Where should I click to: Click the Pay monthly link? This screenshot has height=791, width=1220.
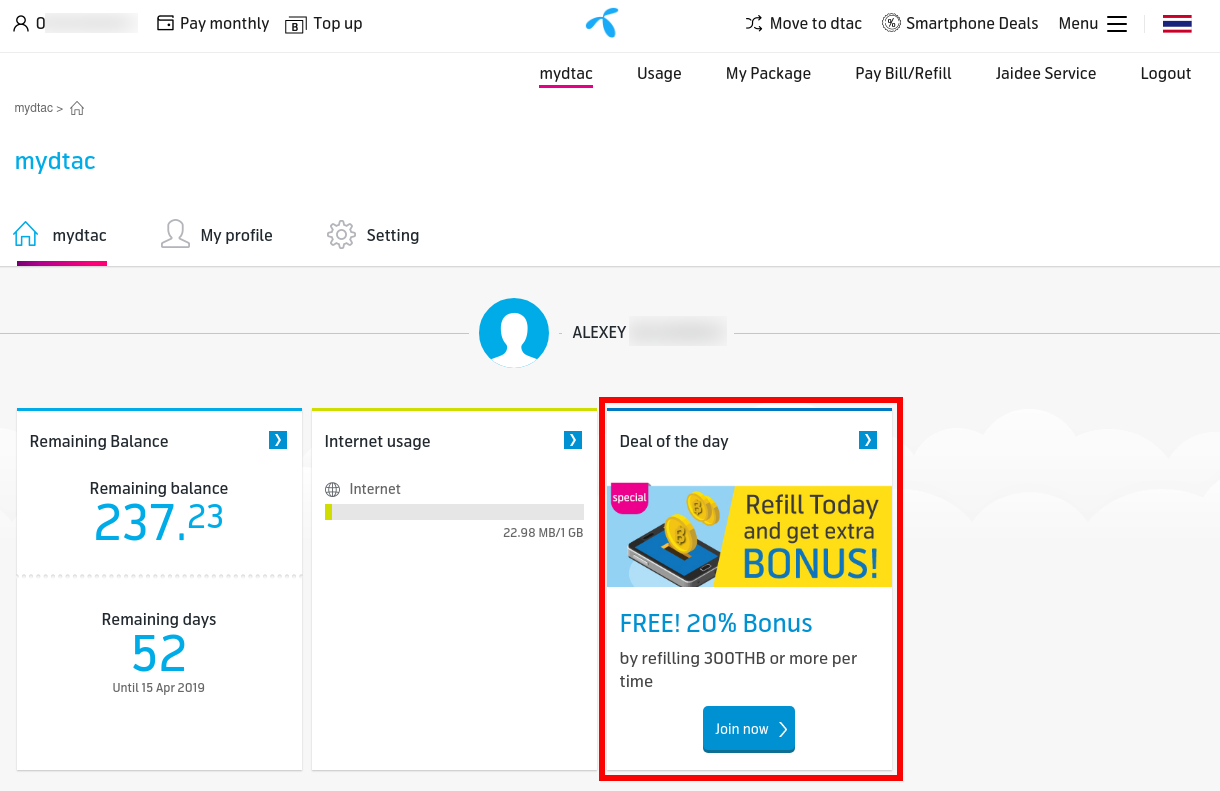pos(225,23)
